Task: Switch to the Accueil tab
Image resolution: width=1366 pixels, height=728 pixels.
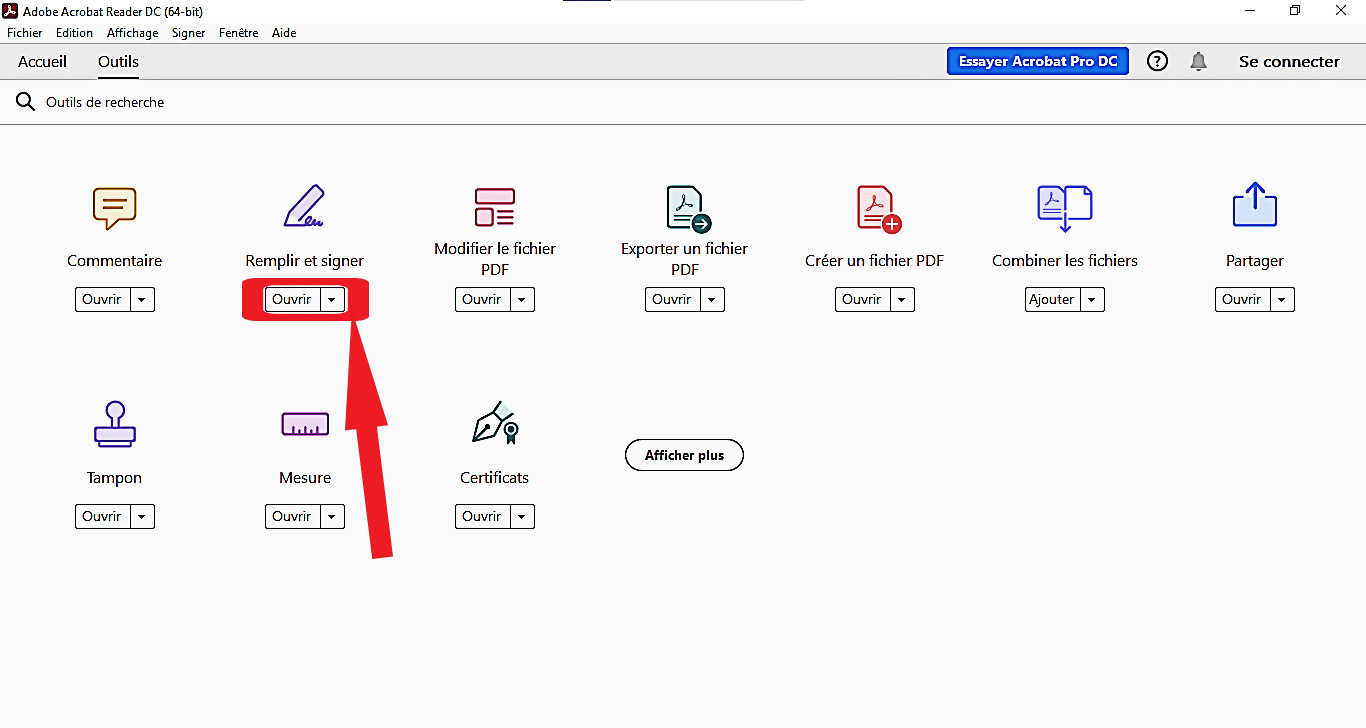Action: coord(42,61)
